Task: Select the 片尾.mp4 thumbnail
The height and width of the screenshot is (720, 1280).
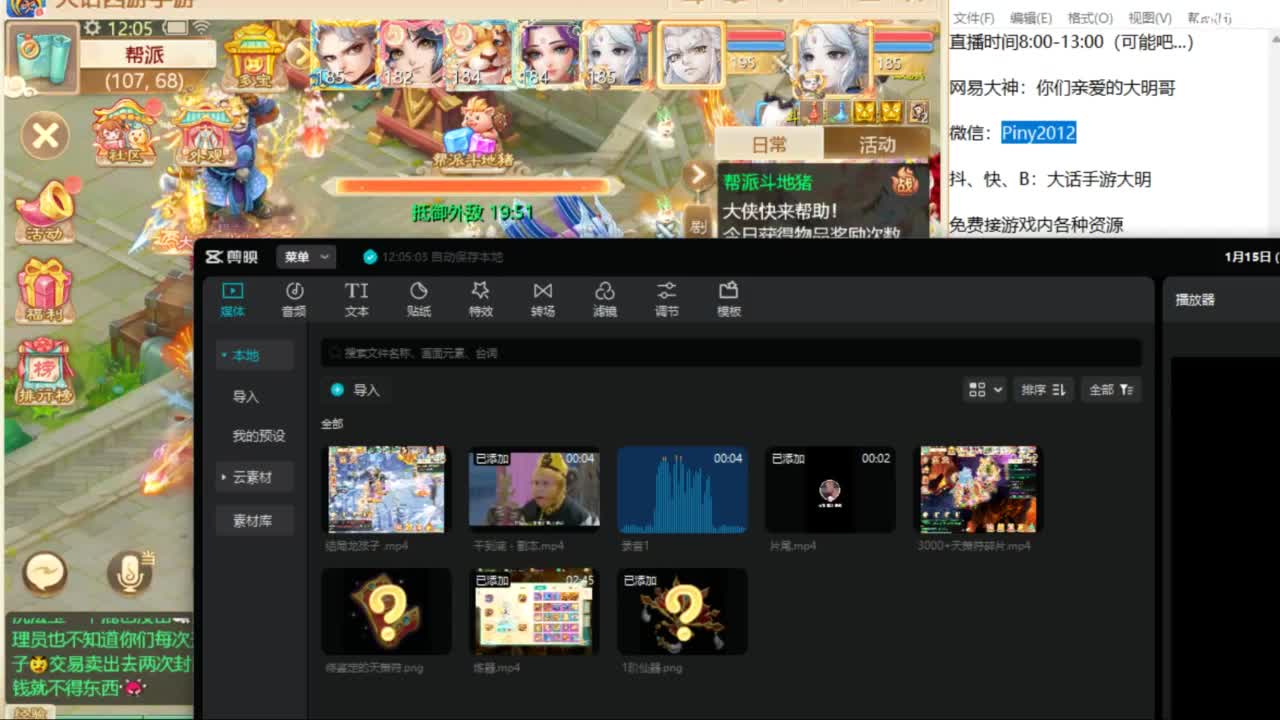Action: pos(830,489)
